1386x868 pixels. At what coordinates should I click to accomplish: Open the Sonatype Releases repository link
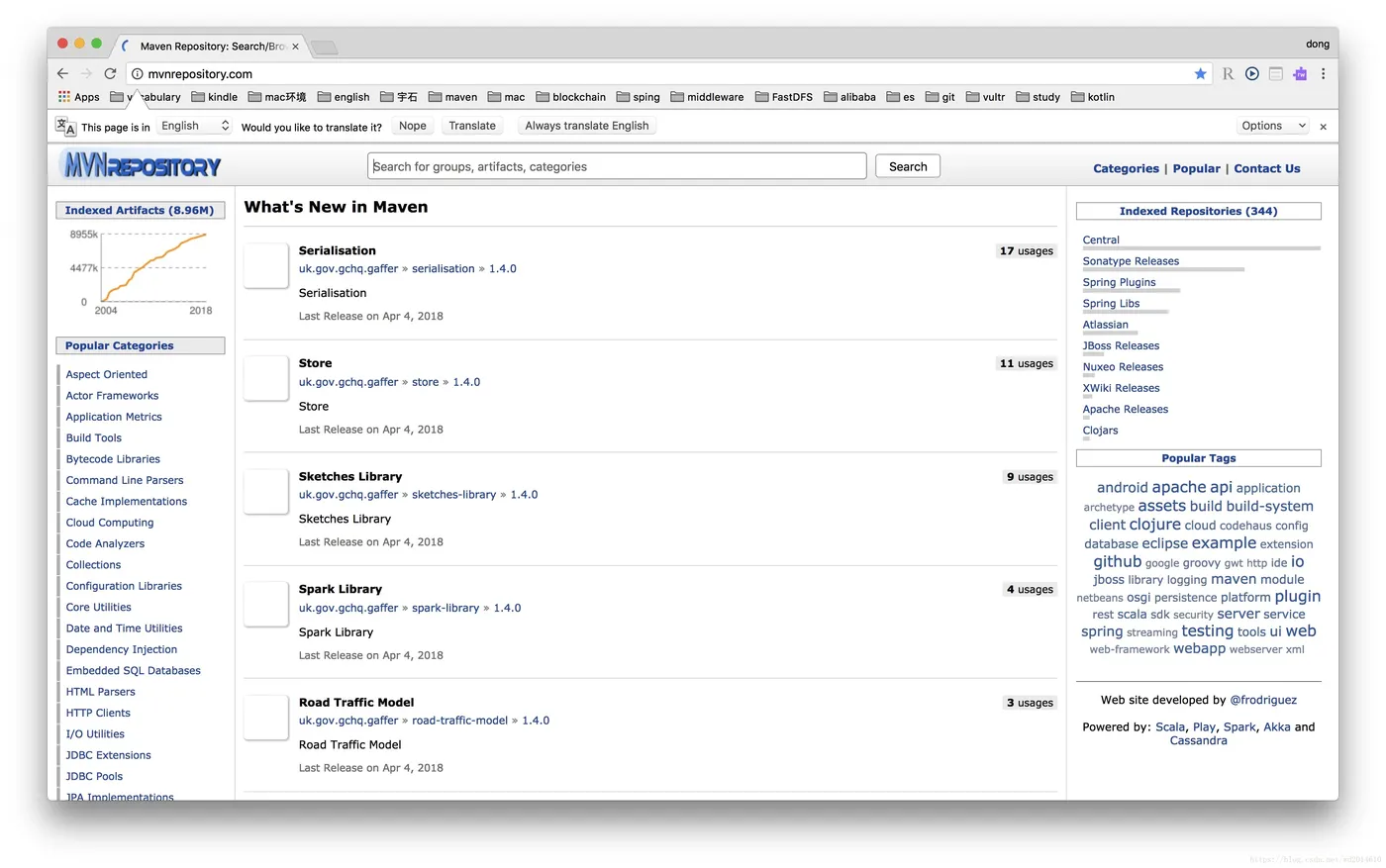[1131, 261]
